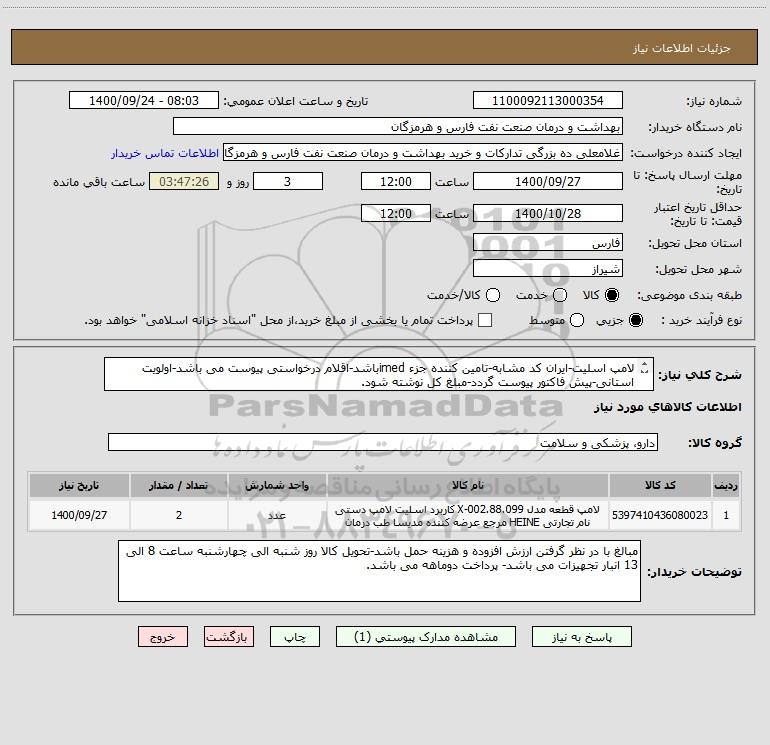Click row number 1 cell
The width and height of the screenshot is (770, 745).
[726, 515]
